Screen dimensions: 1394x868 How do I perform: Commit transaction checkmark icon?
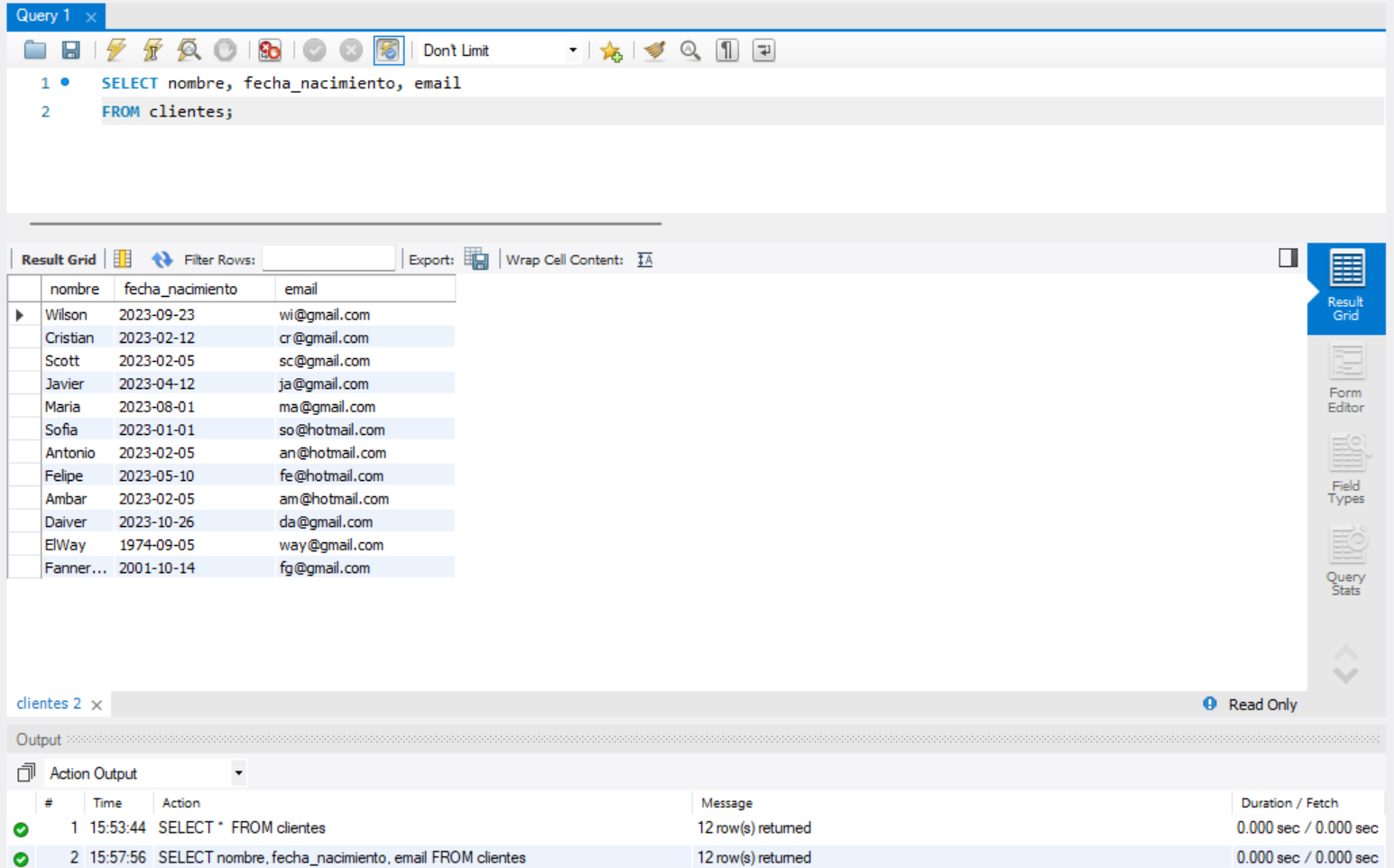click(x=314, y=51)
